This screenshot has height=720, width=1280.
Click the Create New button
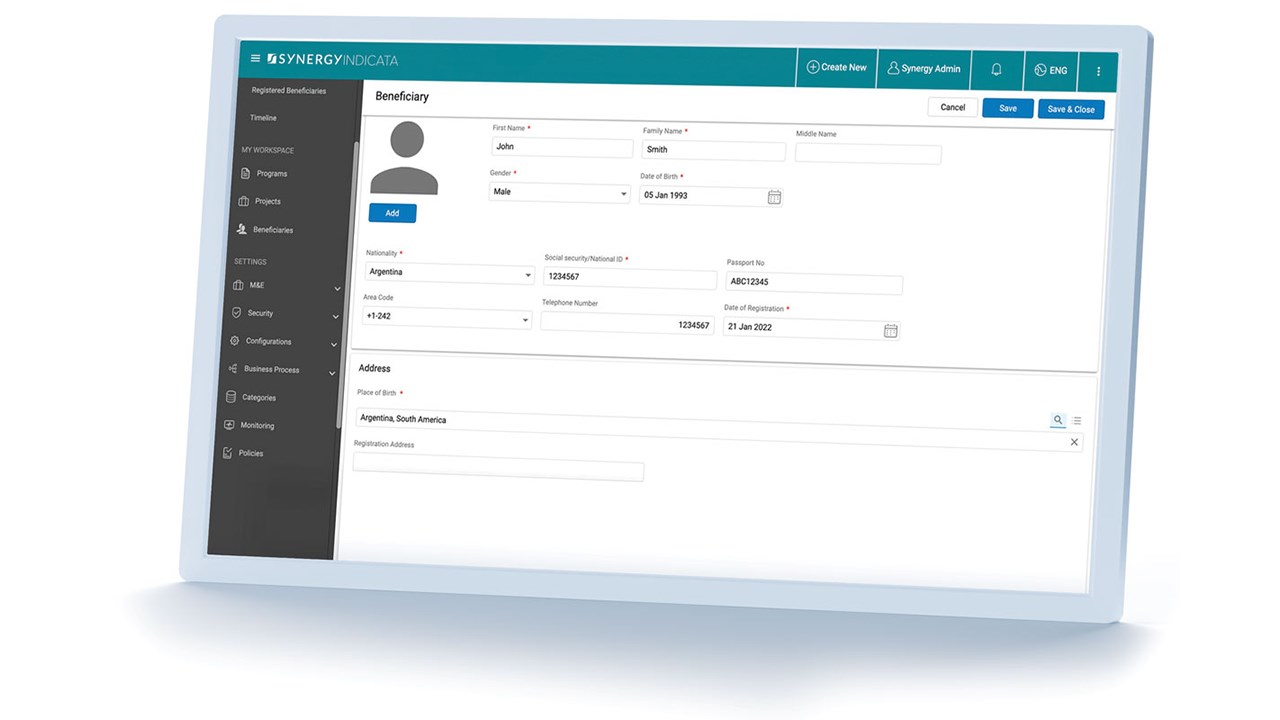837,67
